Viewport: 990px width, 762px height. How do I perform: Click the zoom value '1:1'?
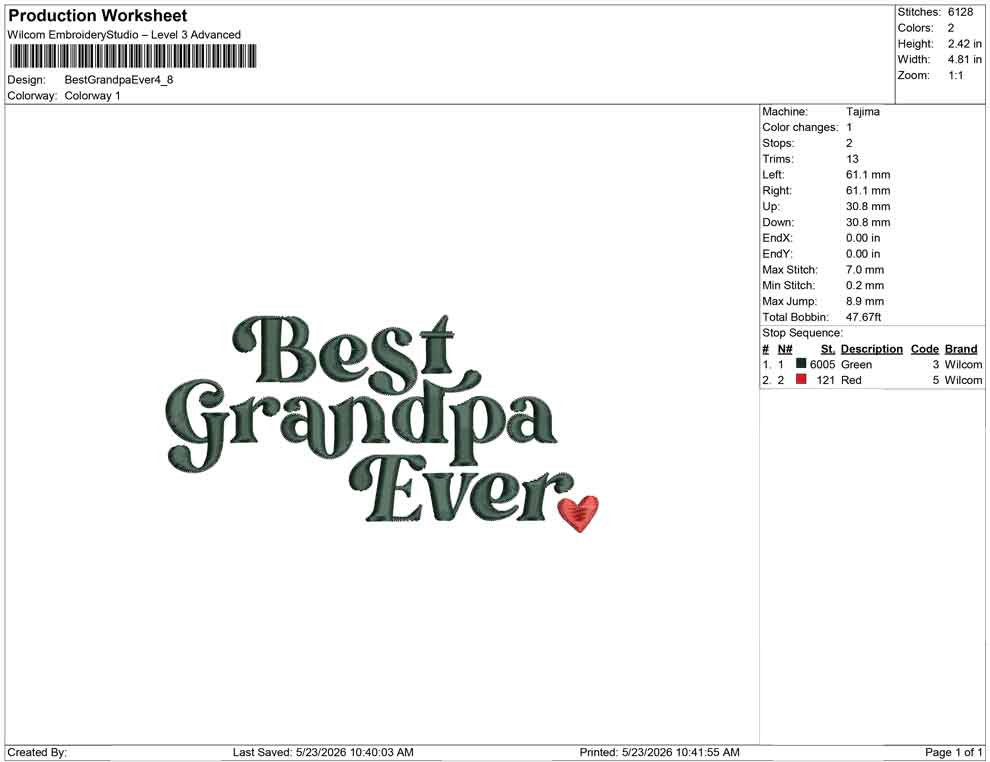956,75
